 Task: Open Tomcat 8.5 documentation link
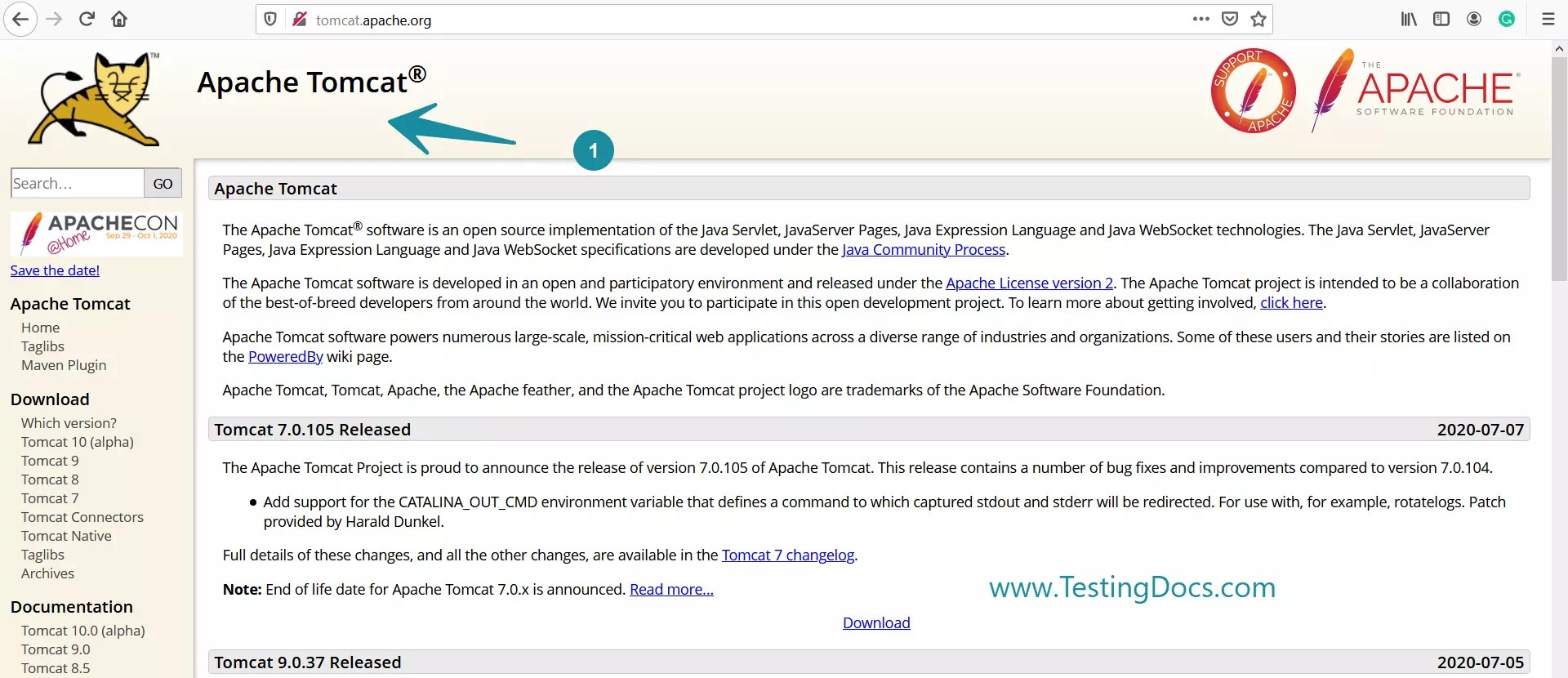point(56,668)
